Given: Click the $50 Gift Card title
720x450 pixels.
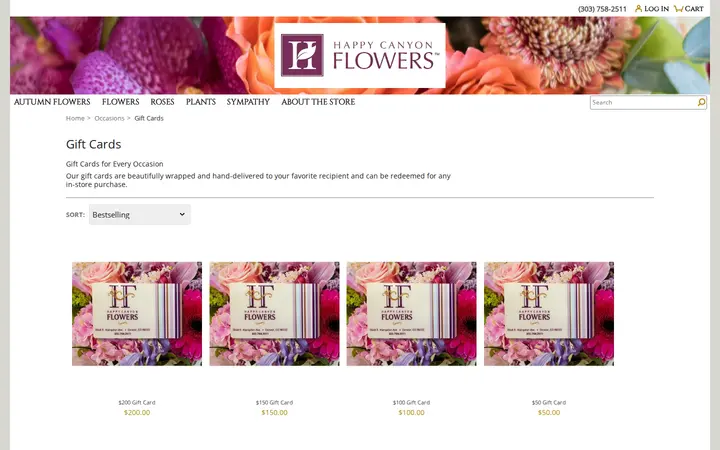Looking at the screenshot, I should [549, 402].
